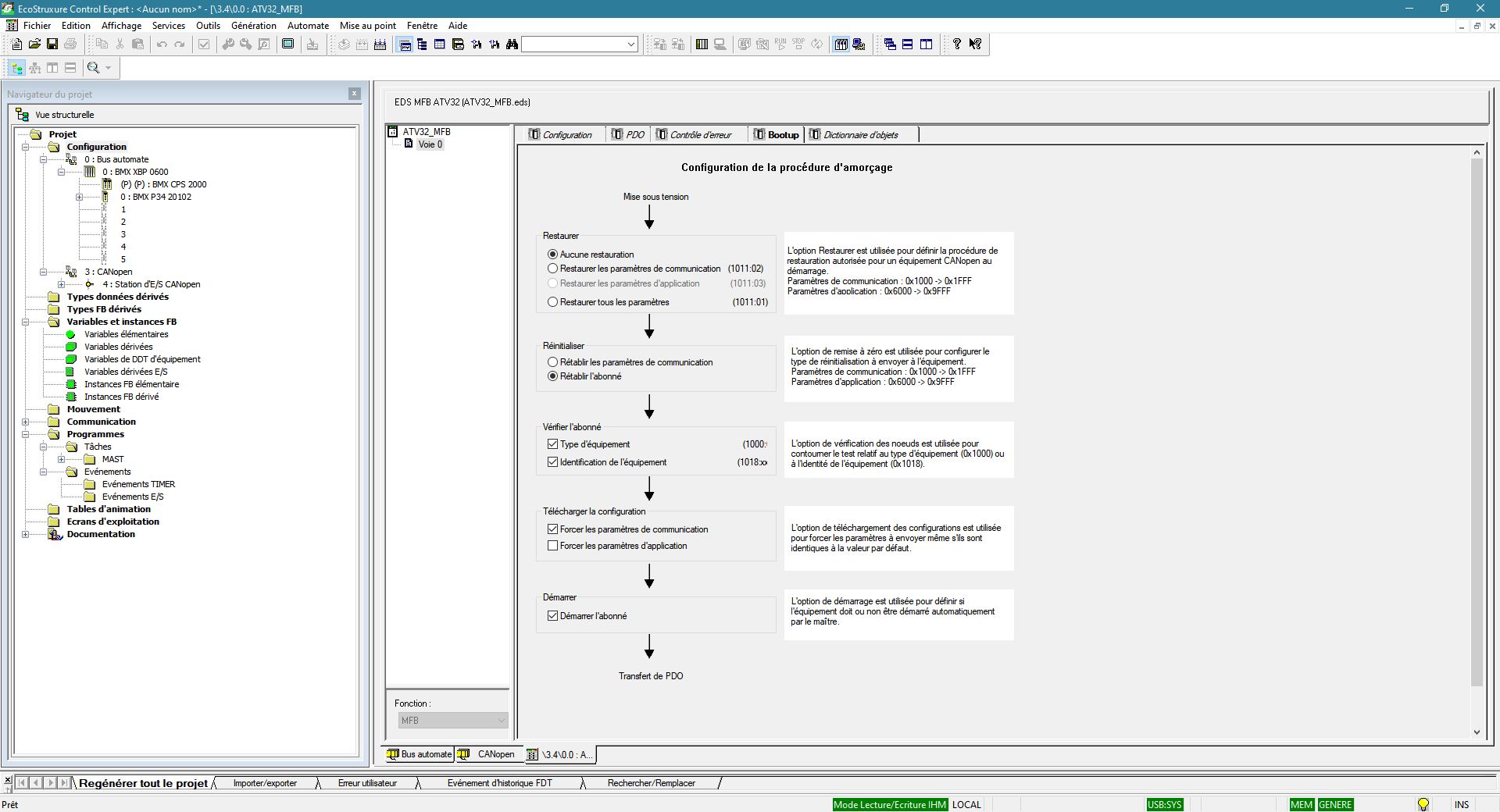The height and width of the screenshot is (812, 1500).
Task: Click the Save project disk icon
Action: click(52, 45)
